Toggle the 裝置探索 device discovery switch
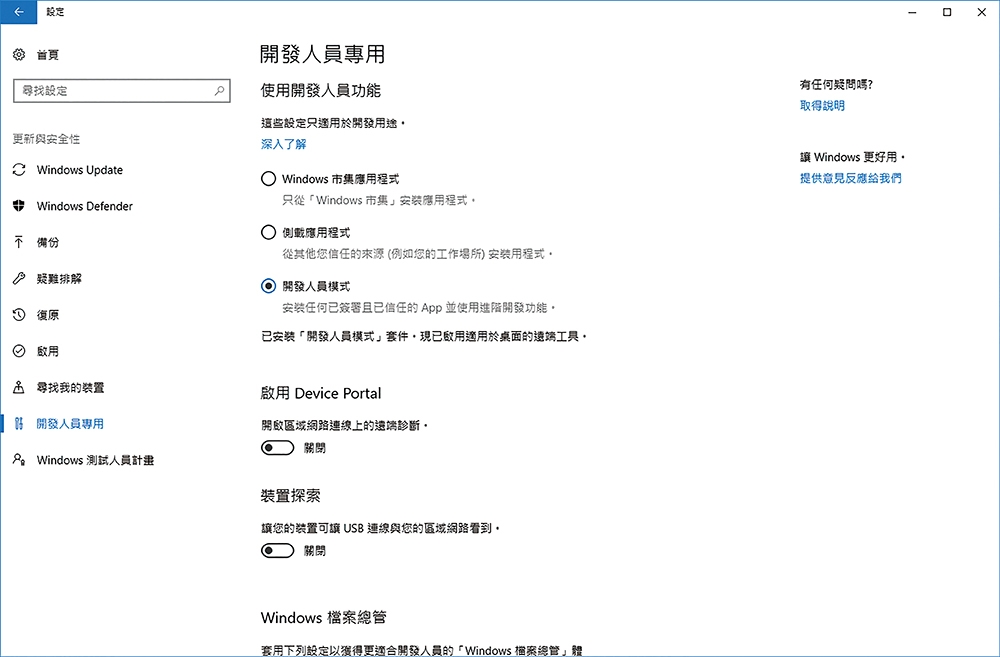This screenshot has height=657, width=1000. (x=277, y=550)
